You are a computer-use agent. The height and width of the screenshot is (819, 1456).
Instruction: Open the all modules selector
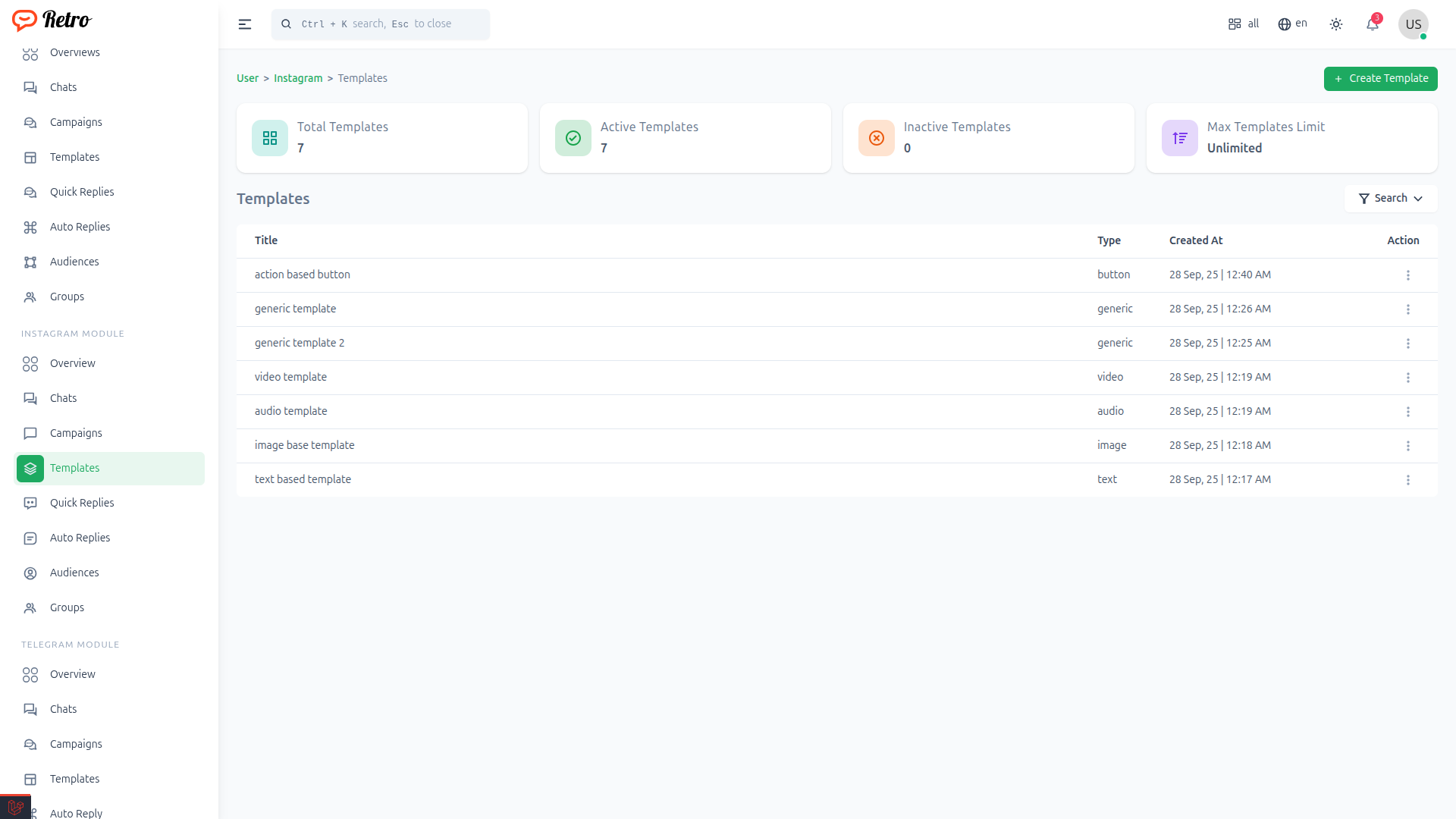1244,24
